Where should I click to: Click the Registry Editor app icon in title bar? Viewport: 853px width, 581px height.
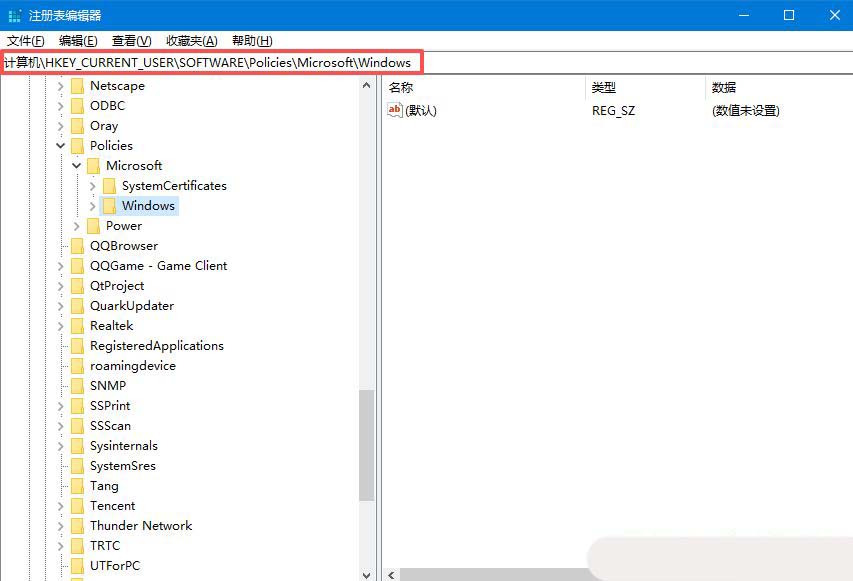point(15,16)
